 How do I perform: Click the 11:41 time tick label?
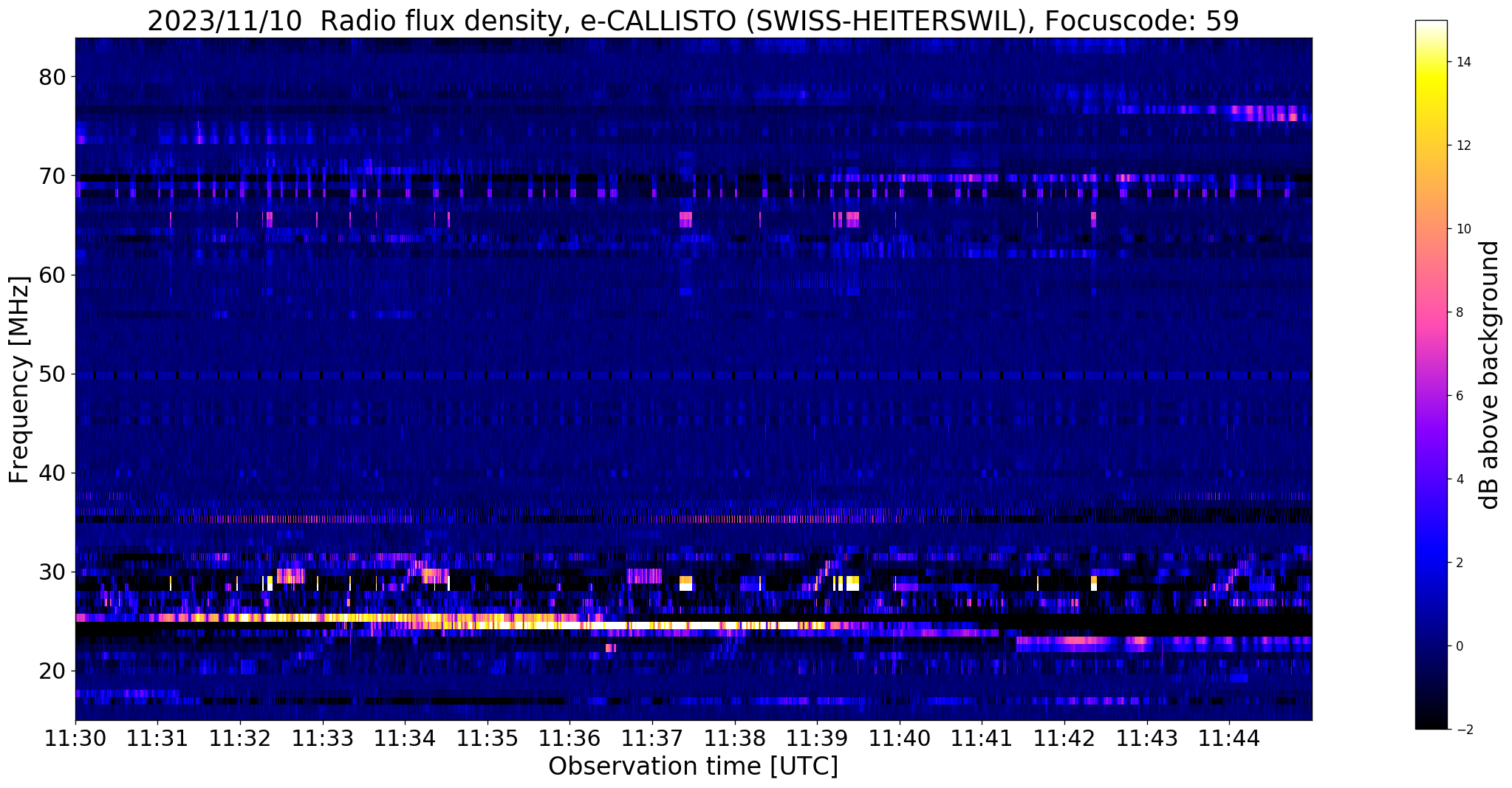click(x=982, y=739)
